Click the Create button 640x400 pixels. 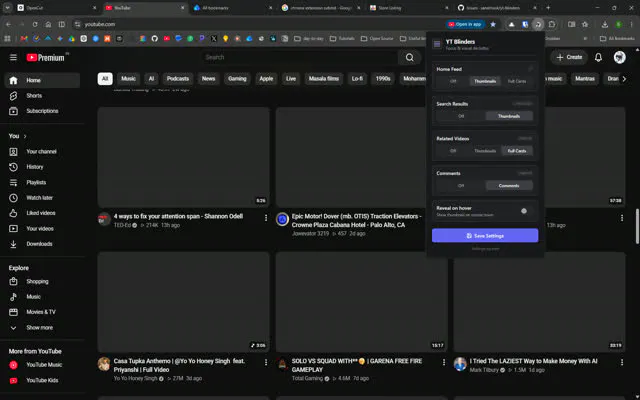pyautogui.click(x=569, y=58)
